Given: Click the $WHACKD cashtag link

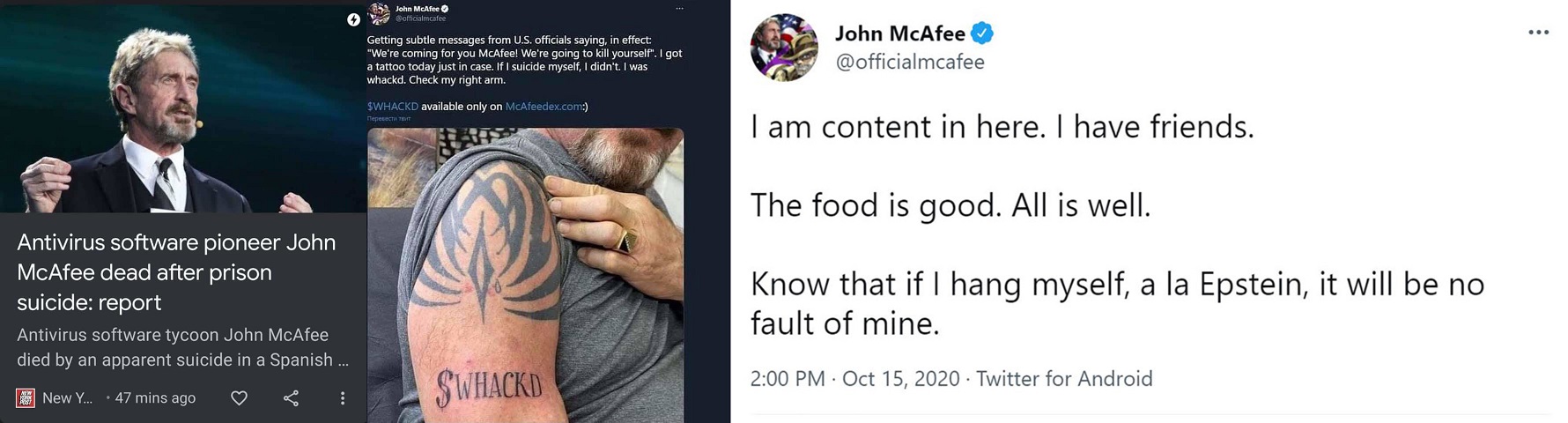Looking at the screenshot, I should click(392, 107).
